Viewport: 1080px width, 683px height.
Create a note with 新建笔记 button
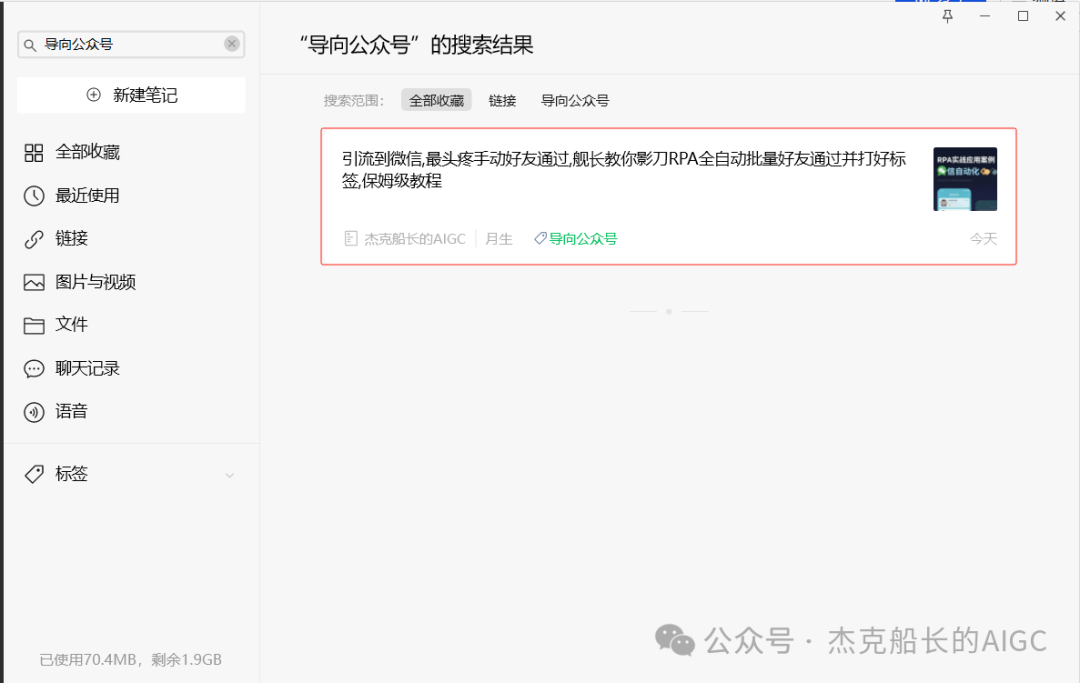coord(131,95)
